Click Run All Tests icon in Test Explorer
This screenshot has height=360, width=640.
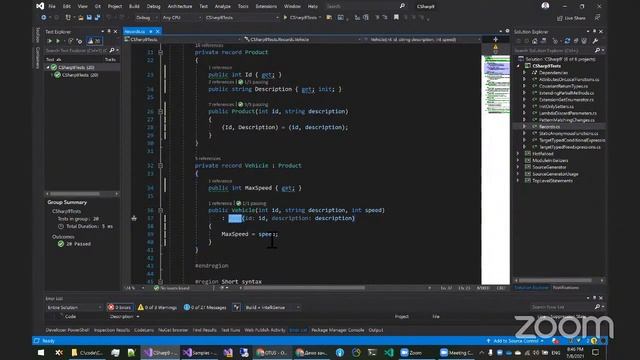tap(49, 41)
